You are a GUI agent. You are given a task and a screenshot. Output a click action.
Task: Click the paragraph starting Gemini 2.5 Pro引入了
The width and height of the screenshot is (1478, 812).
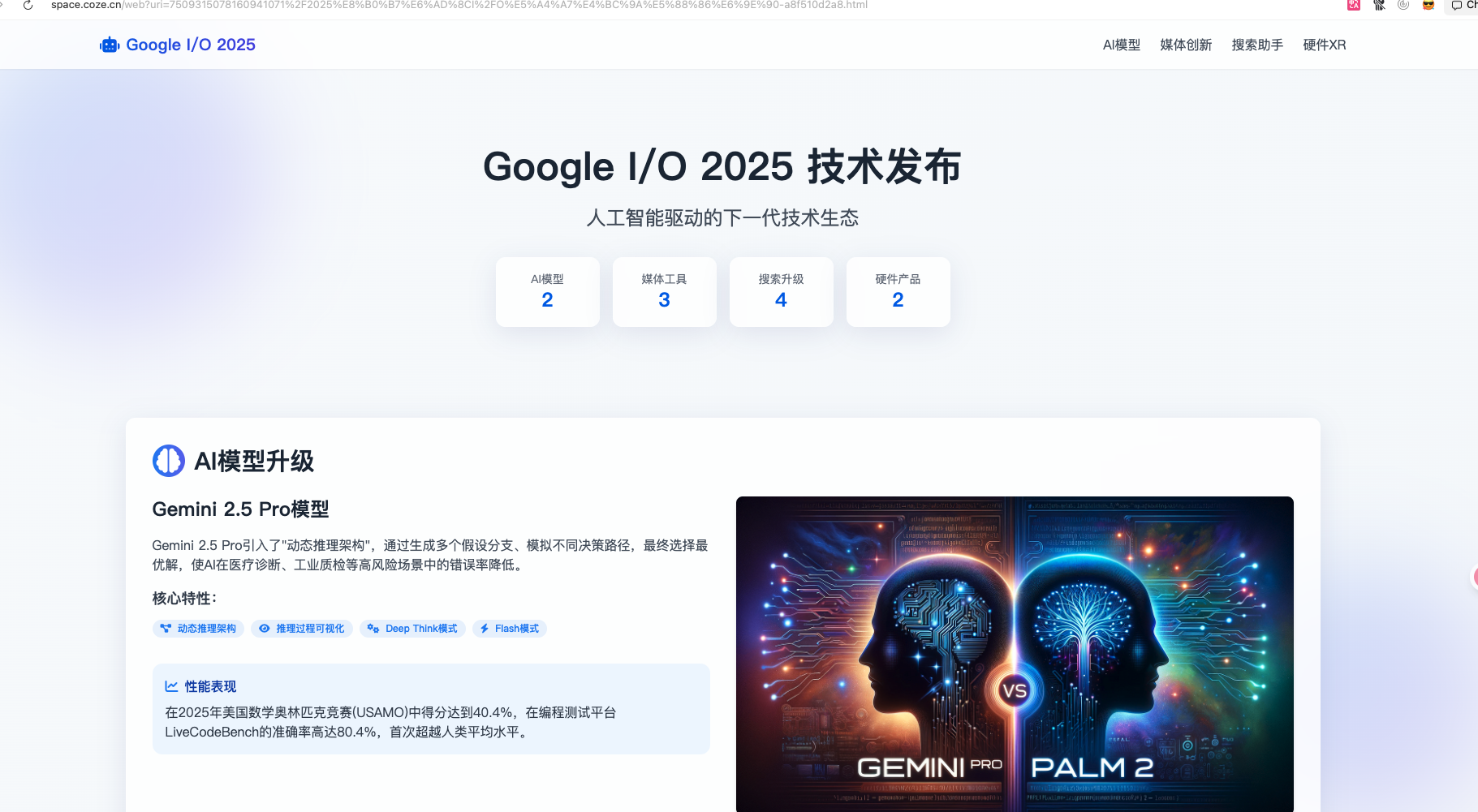click(430, 555)
